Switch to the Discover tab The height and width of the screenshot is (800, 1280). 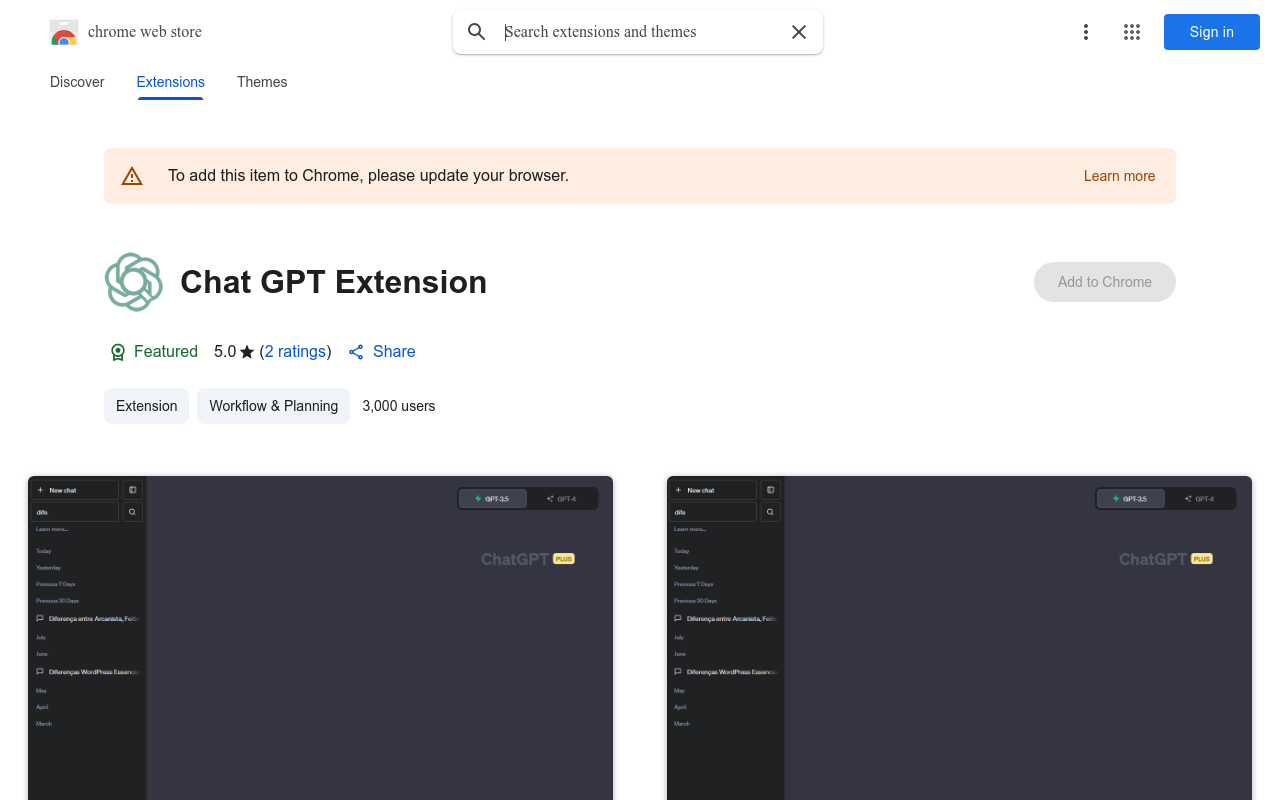(77, 82)
